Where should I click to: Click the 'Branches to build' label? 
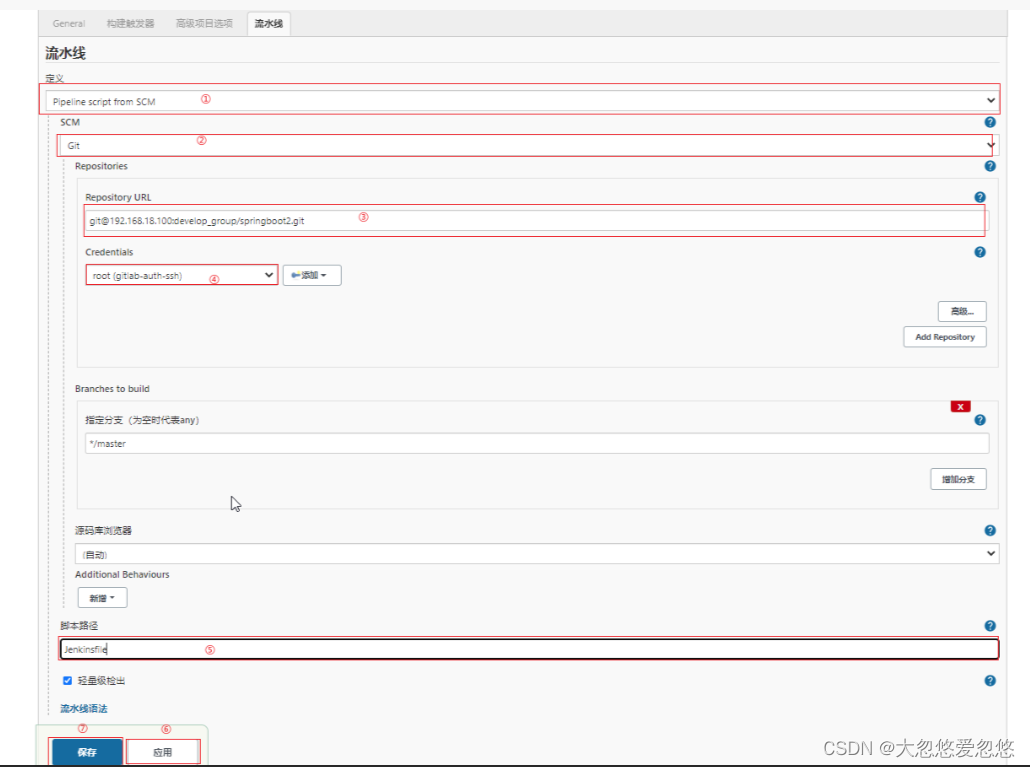112,389
